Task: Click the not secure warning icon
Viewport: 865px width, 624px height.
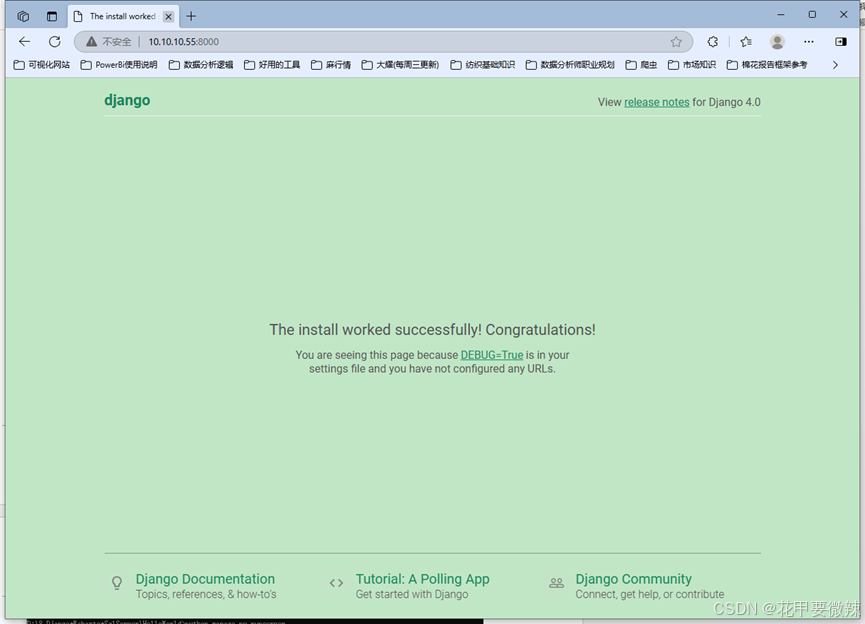Action: click(x=92, y=41)
